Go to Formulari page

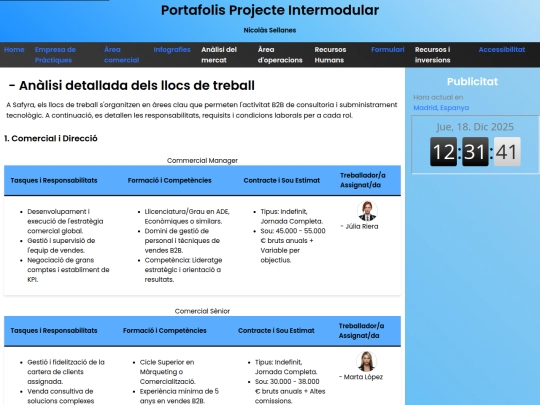(387, 50)
